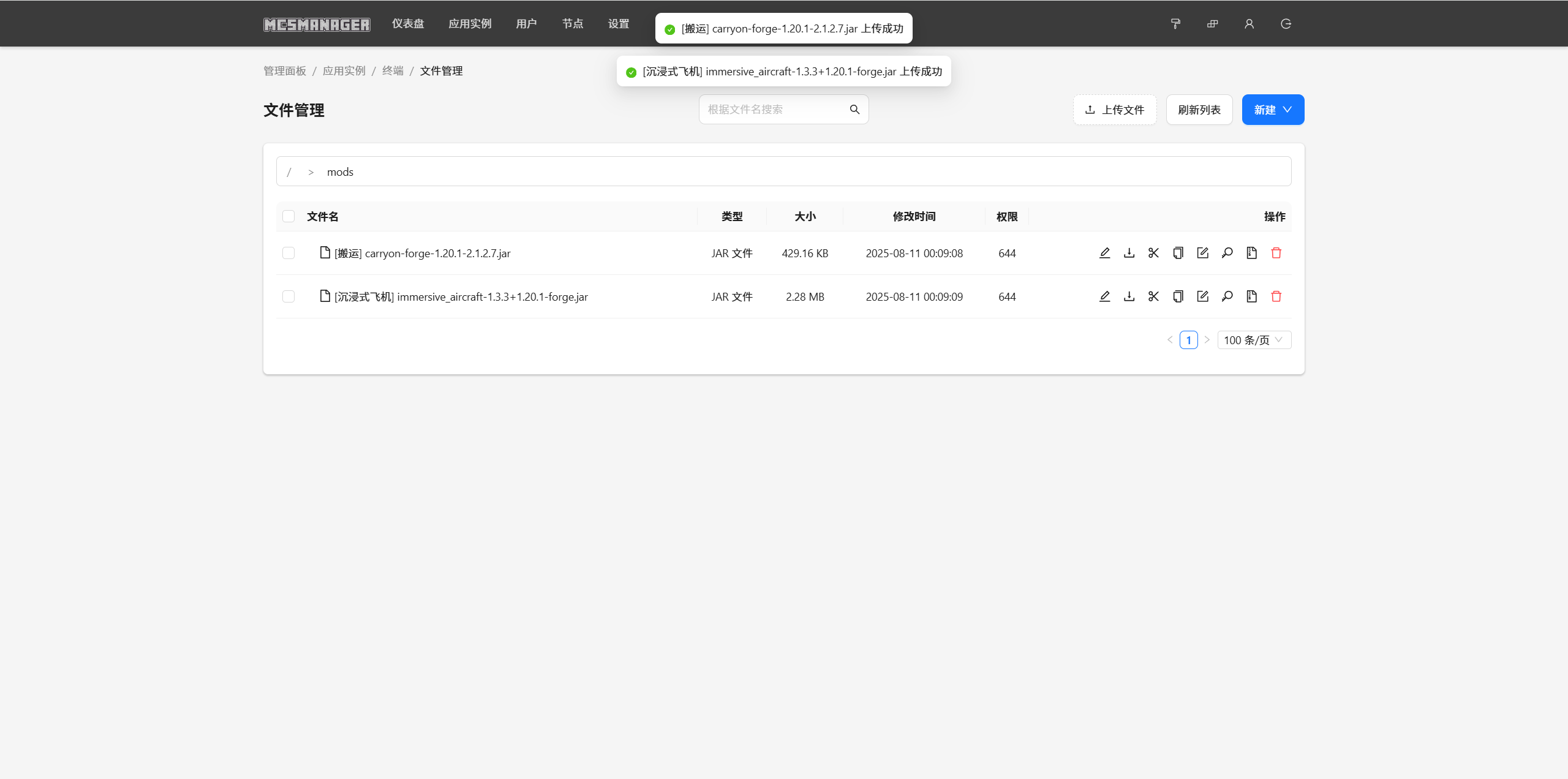Click the 刷新列表 button

[1199, 110]
